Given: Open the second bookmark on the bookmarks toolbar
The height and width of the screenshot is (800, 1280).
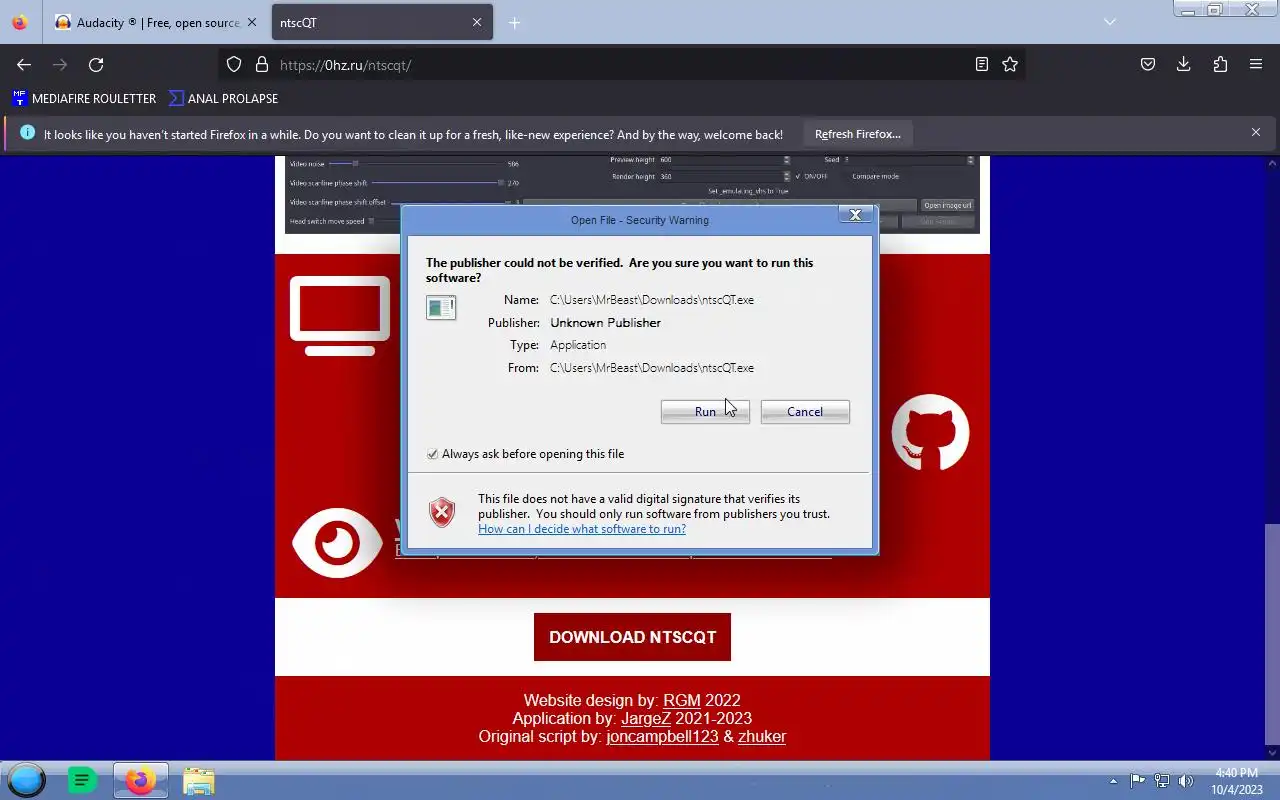Looking at the screenshot, I should pos(223,98).
